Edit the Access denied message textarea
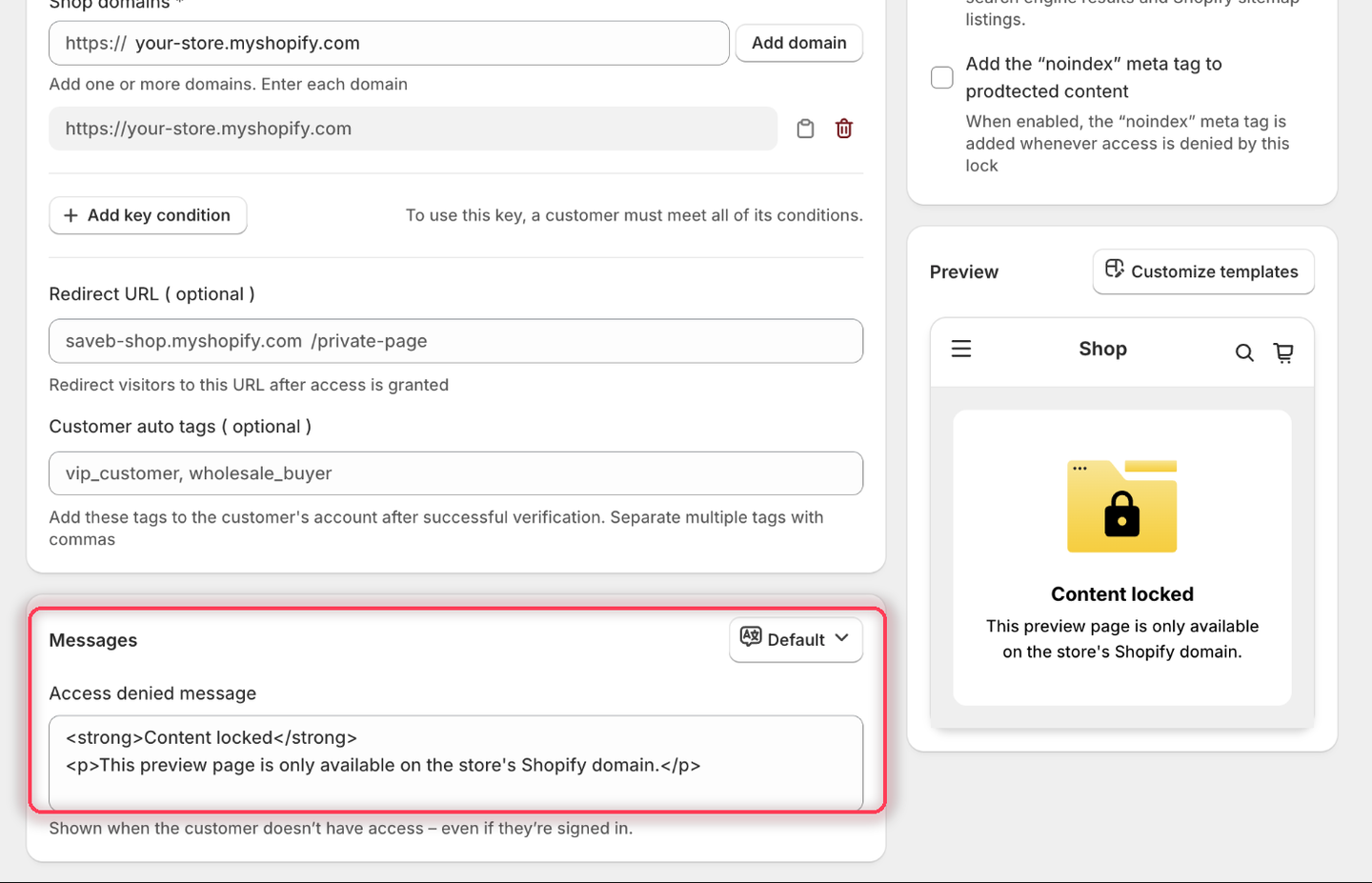Screen dimensions: 1372x883 click(455, 763)
